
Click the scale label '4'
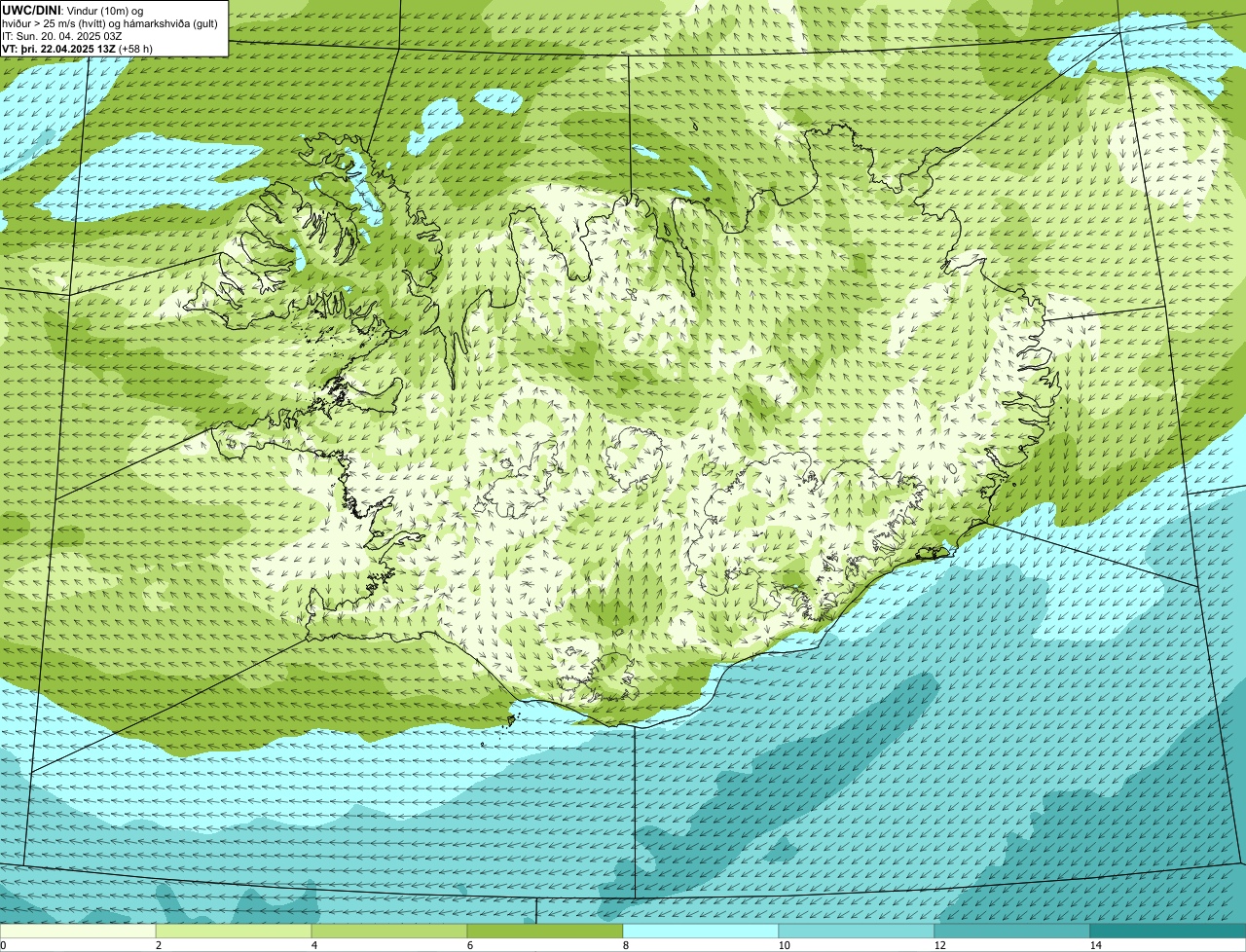pos(313,945)
